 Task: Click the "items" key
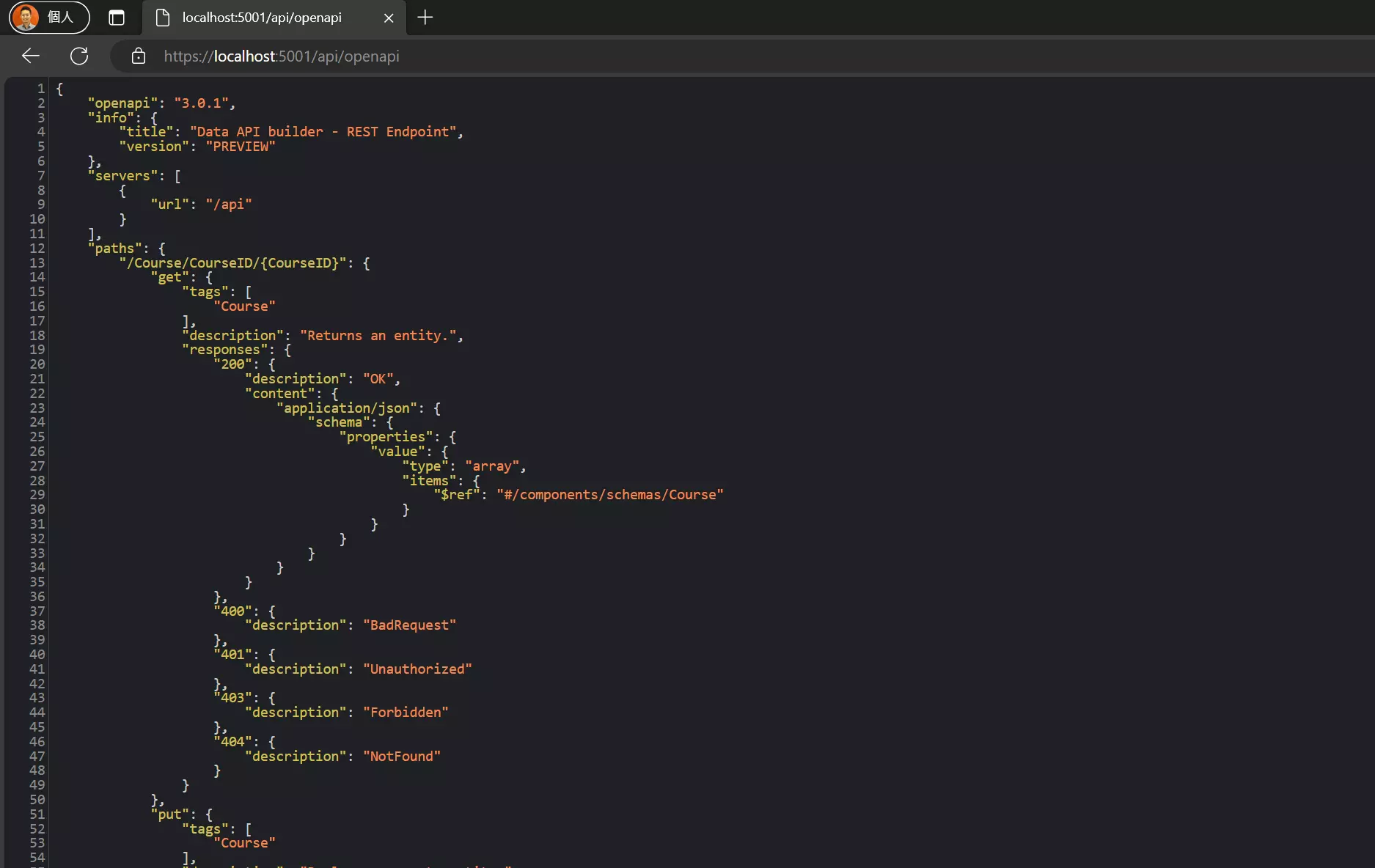pos(429,481)
